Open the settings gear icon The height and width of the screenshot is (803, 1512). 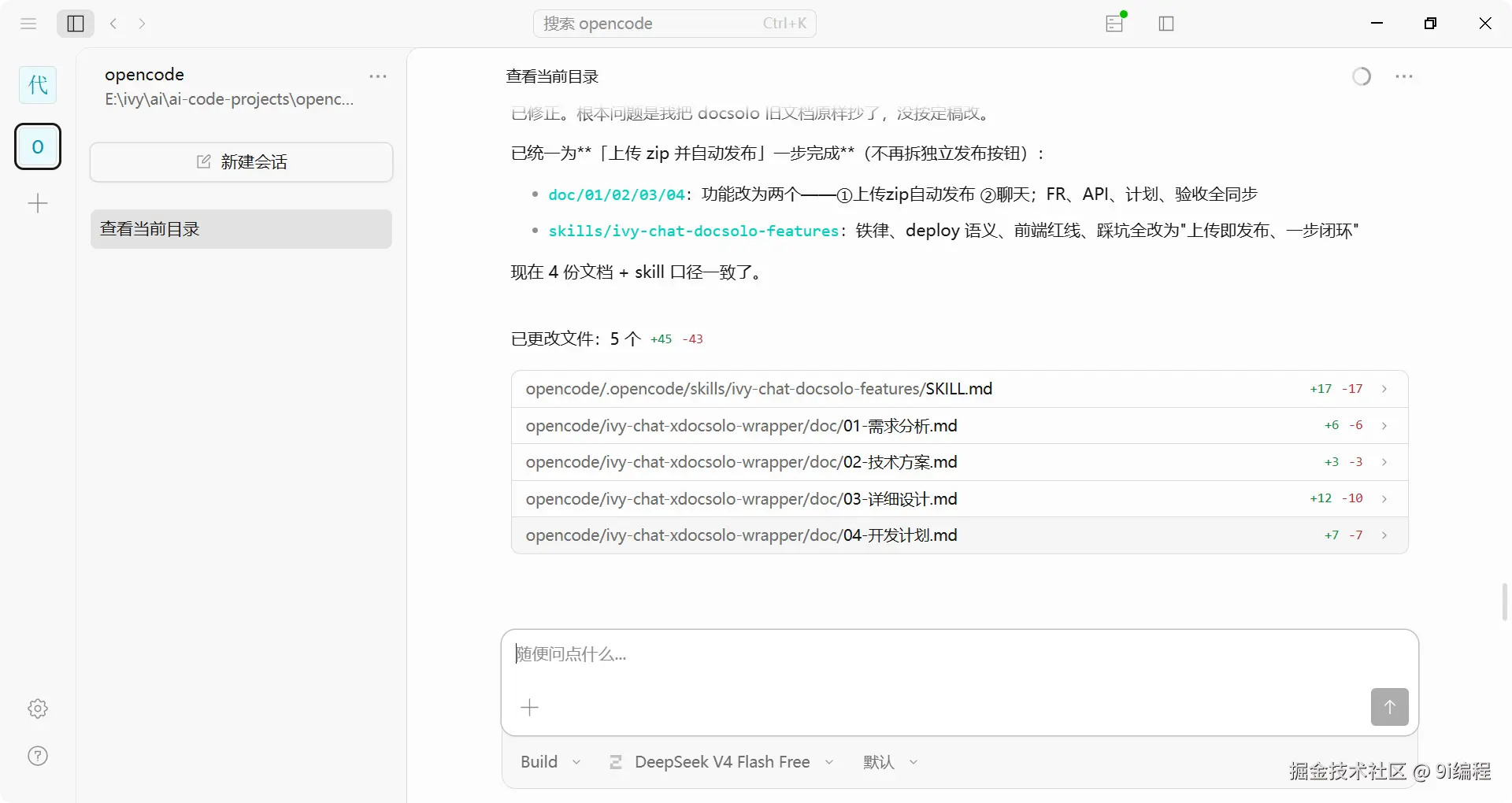point(38,709)
